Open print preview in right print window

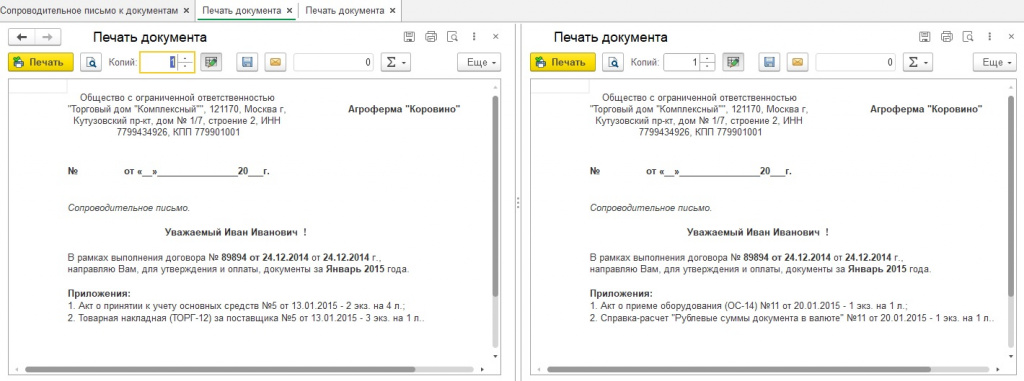click(614, 63)
